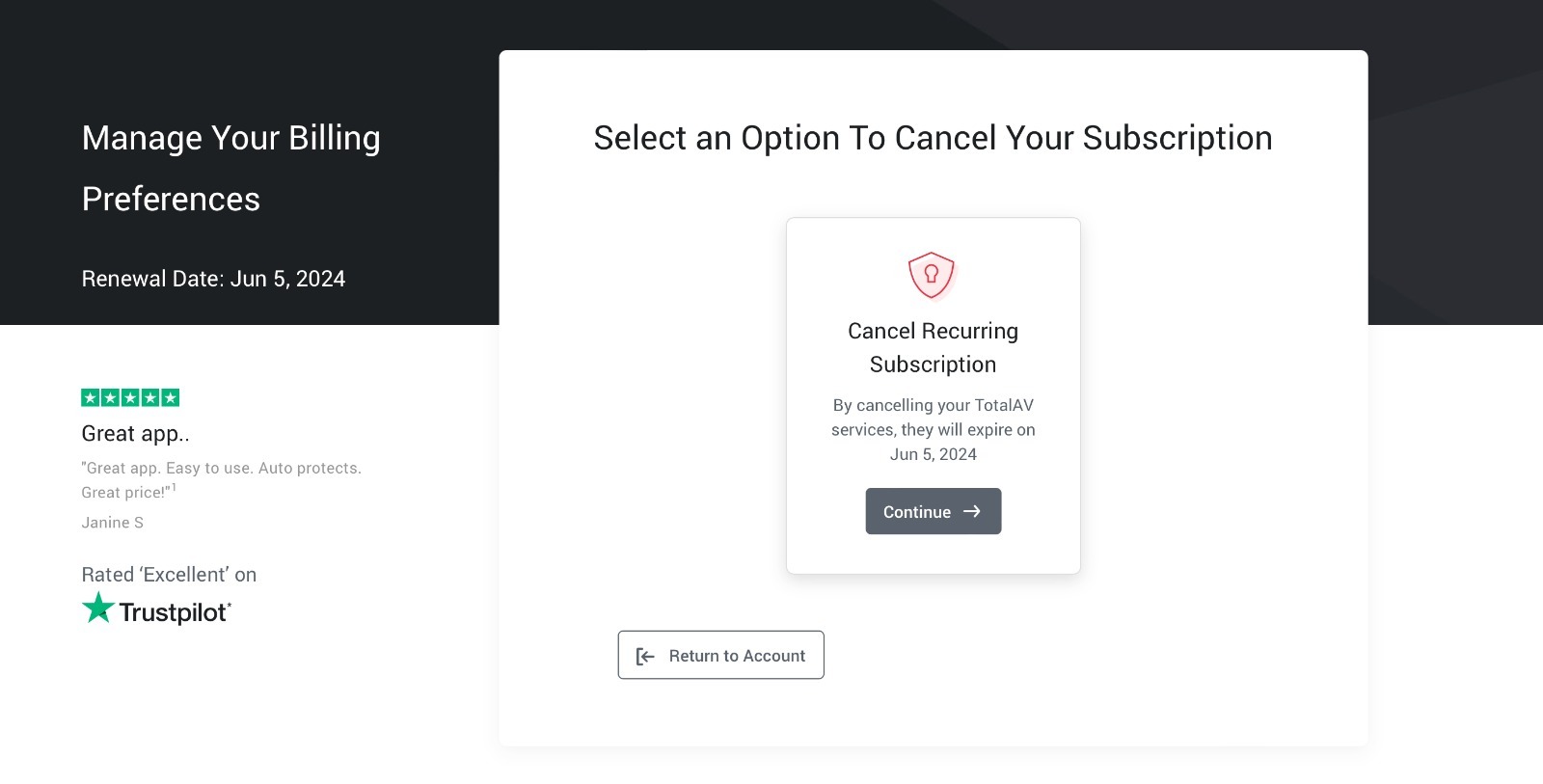This screenshot has width=1543, height=784.
Task: Click the Continue button
Action: click(933, 511)
